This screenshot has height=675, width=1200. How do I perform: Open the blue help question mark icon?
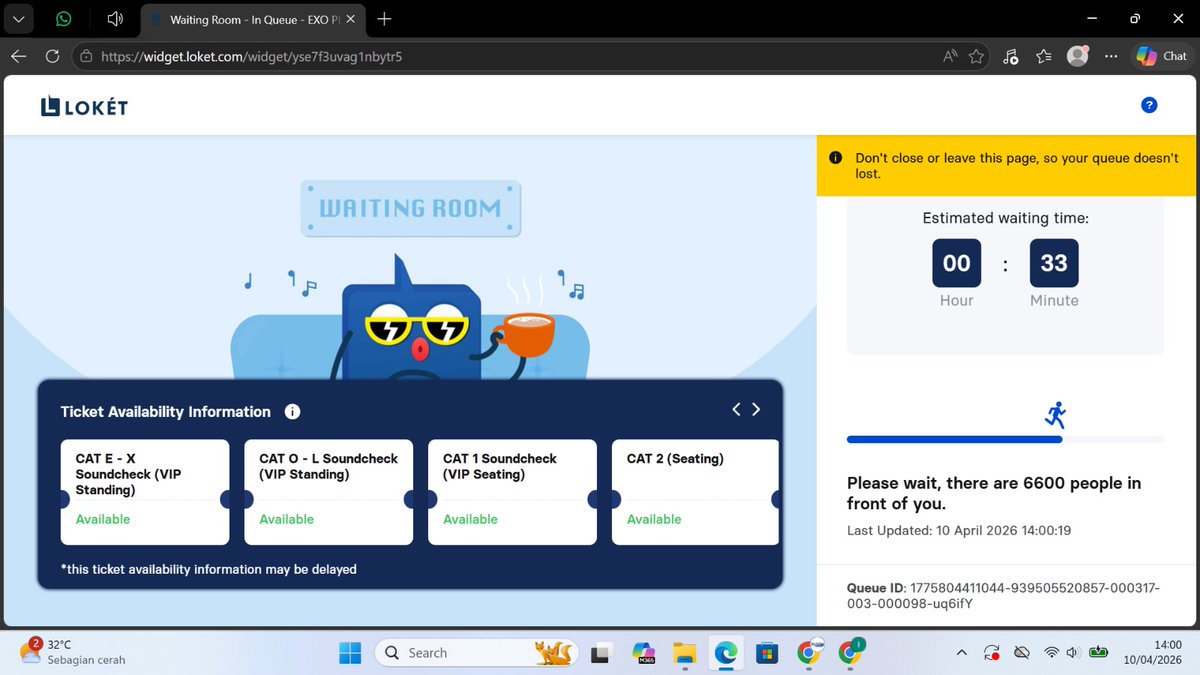click(1149, 105)
